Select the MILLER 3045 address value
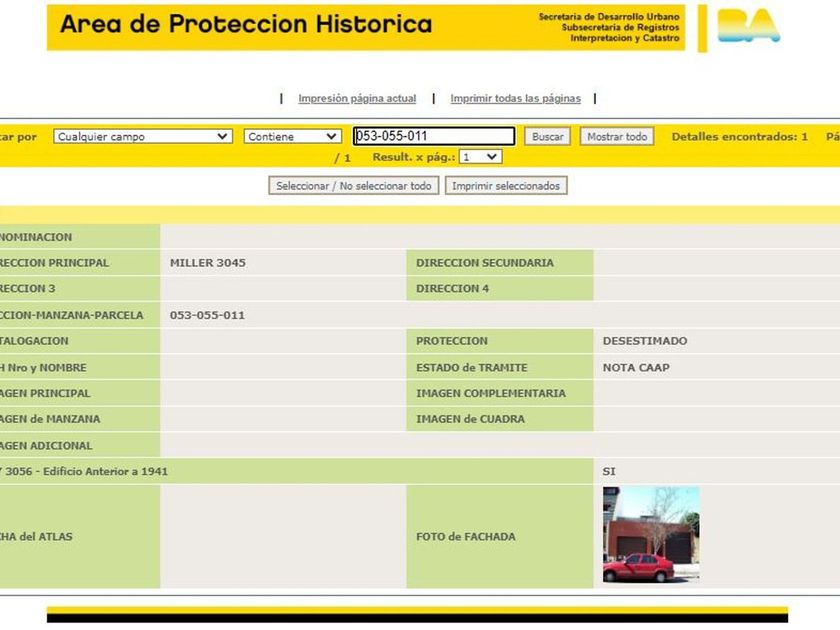Image resolution: width=840 pixels, height=630 pixels. 208,263
